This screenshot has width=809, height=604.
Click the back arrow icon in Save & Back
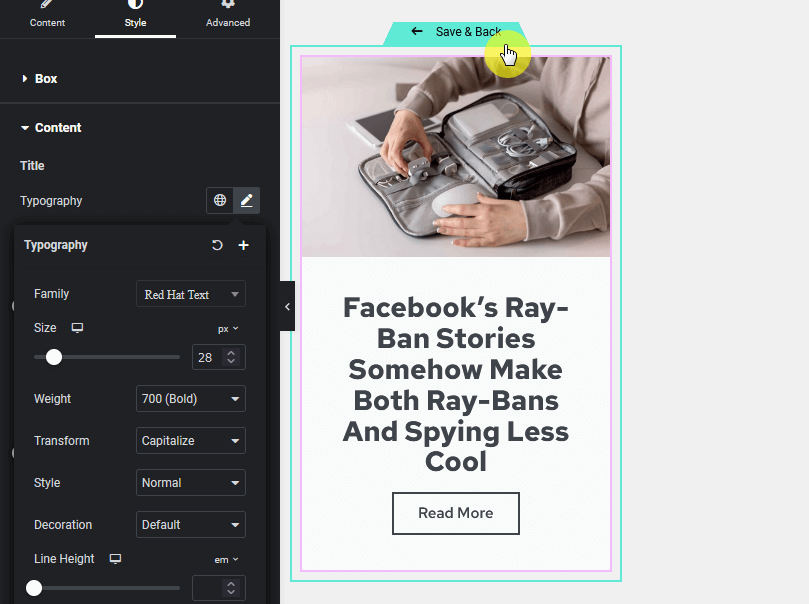(x=417, y=31)
